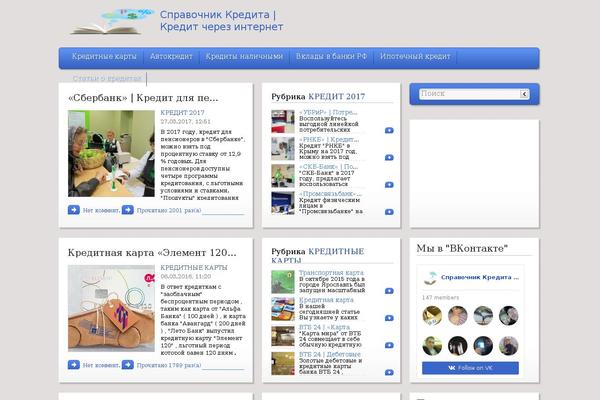Open the «Промсвязьбанк»... list item
Viewport: 600px width, 400px height.
330,194
